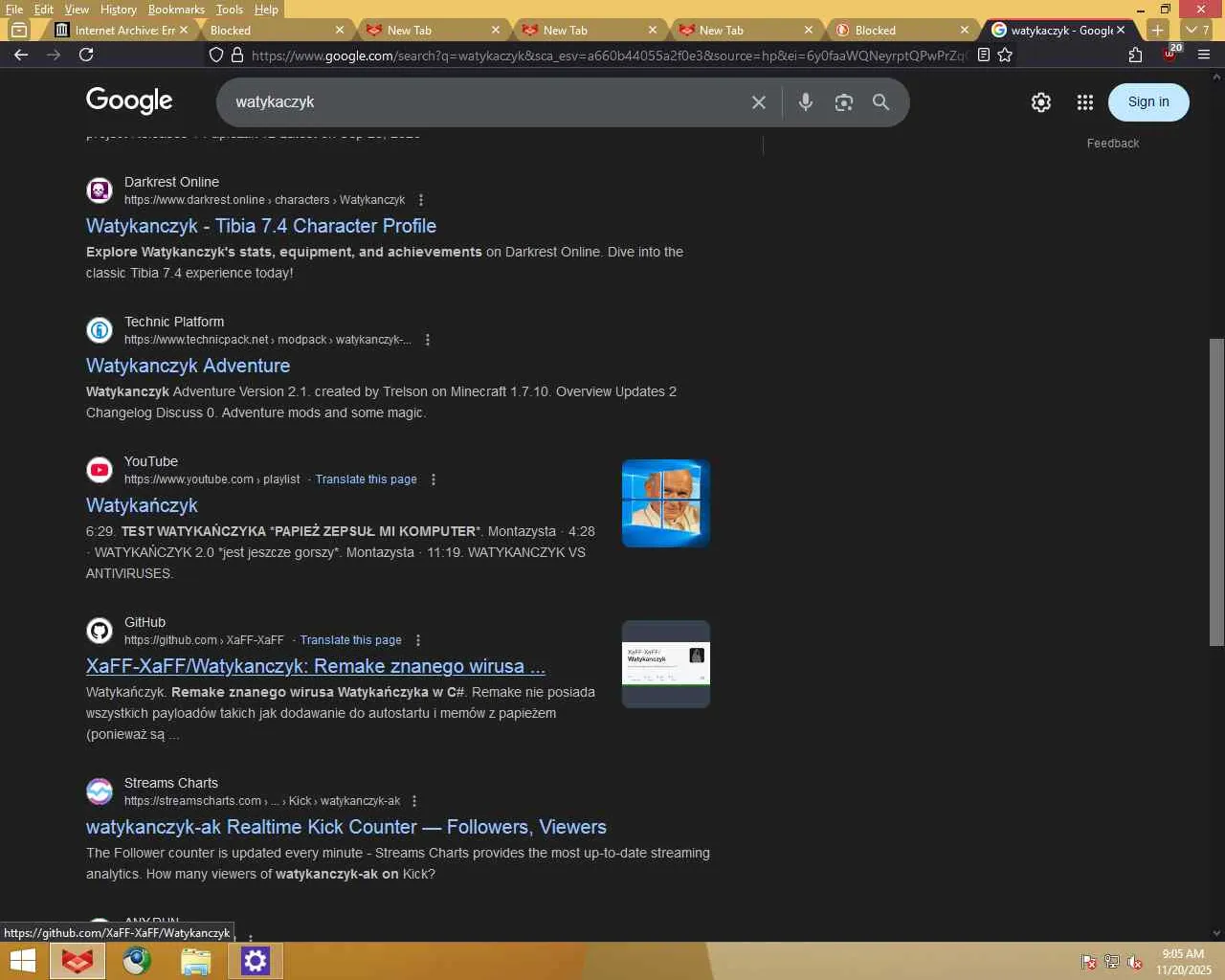Image resolution: width=1225 pixels, height=980 pixels.
Task: Open the browser hamburger application menu
Action: pyautogui.click(x=1204, y=55)
